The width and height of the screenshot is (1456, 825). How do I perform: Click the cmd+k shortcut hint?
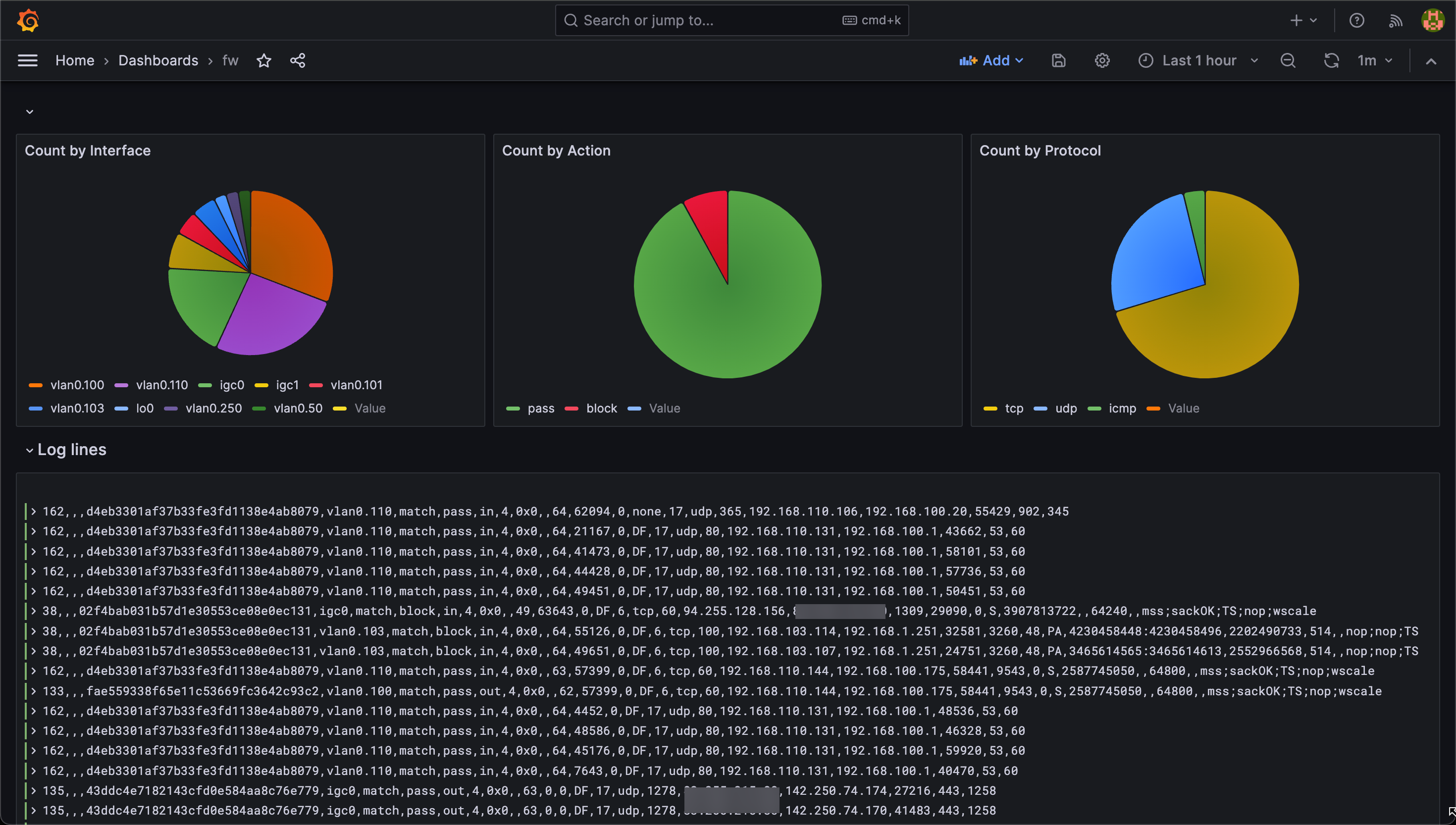coord(872,20)
